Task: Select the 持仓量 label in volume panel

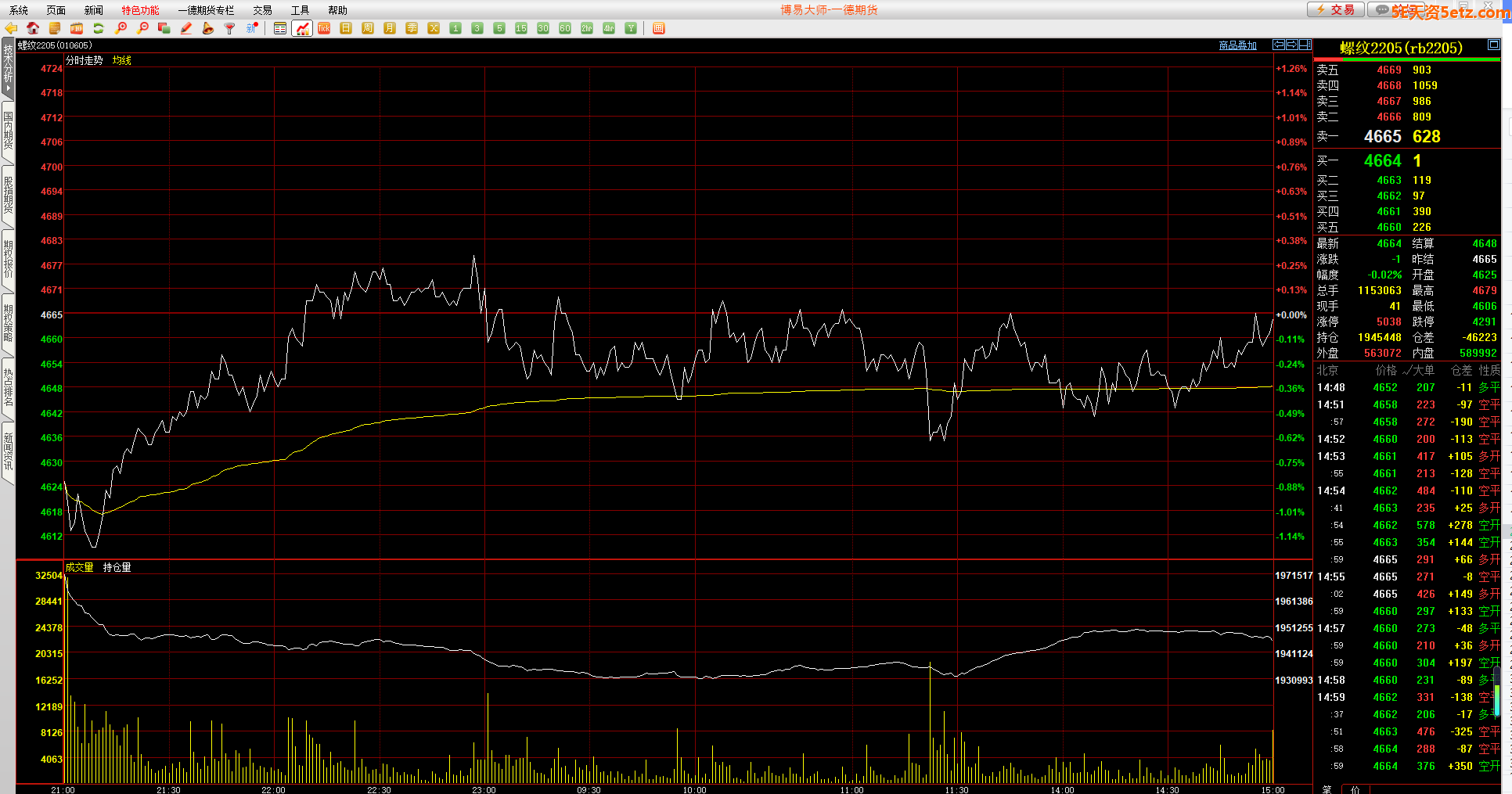Action: (x=117, y=567)
